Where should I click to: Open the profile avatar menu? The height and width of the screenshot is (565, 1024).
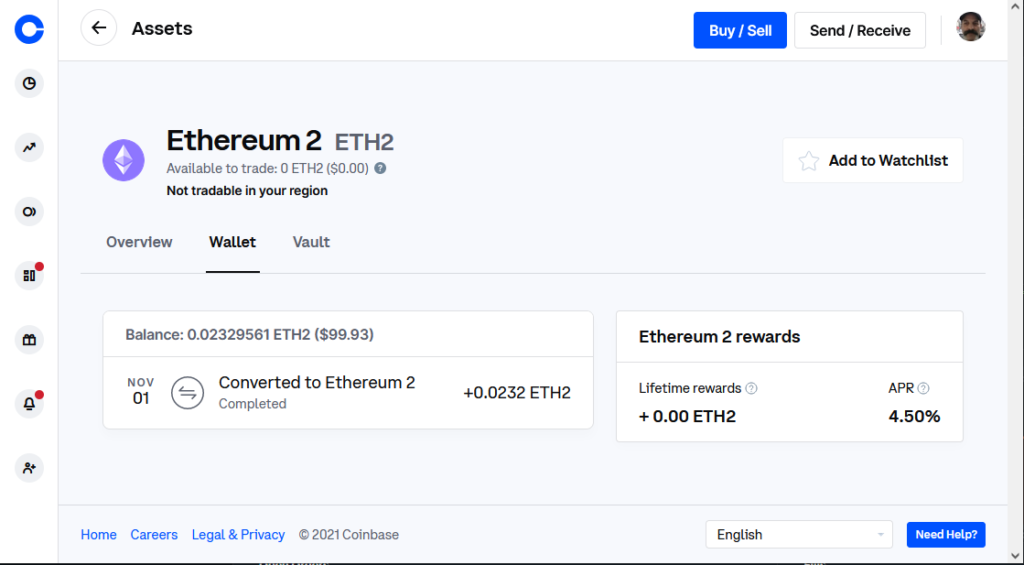(x=971, y=27)
